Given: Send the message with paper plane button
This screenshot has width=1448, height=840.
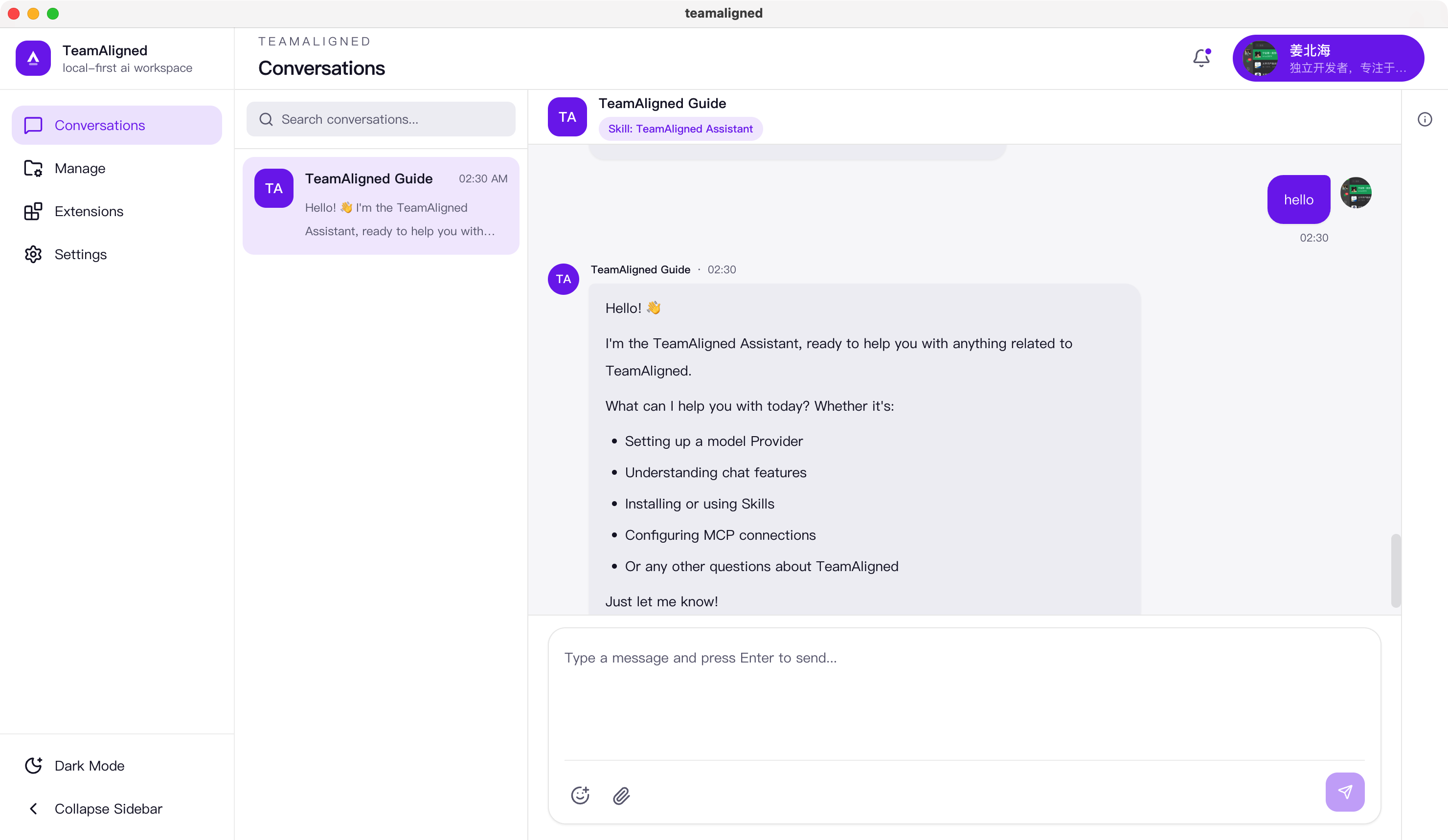Looking at the screenshot, I should click(1345, 792).
